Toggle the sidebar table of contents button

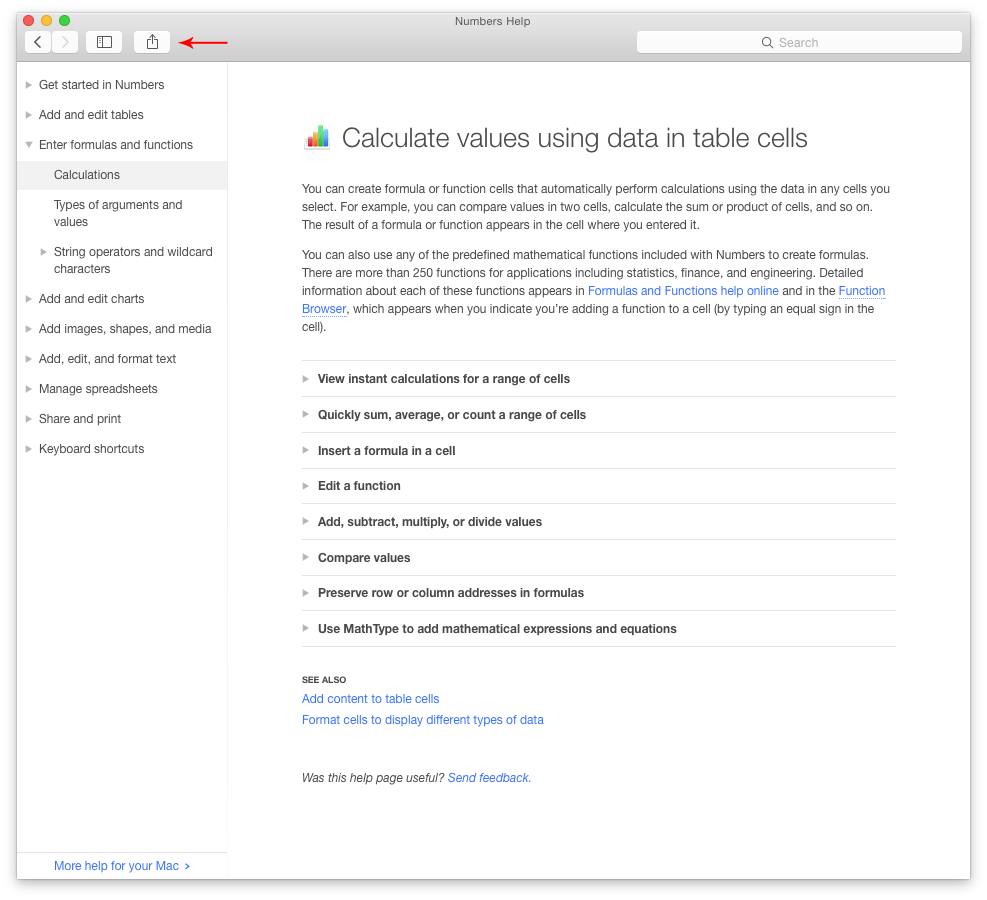pyautogui.click(x=104, y=42)
